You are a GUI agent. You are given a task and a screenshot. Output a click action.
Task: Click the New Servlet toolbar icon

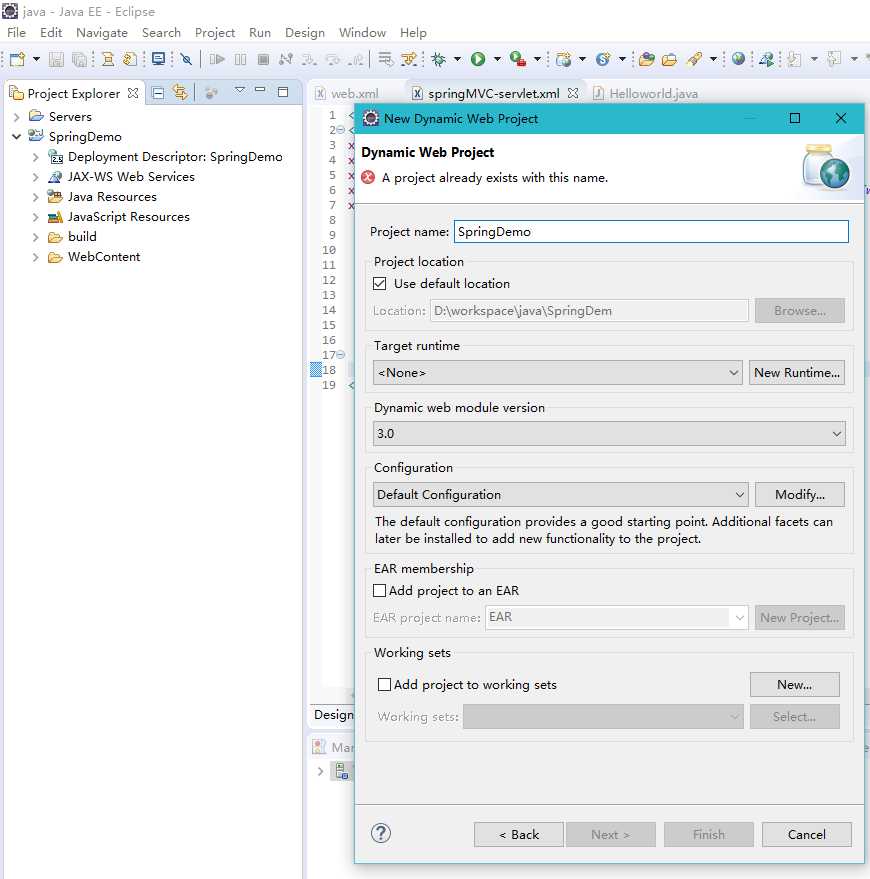[x=603, y=59]
